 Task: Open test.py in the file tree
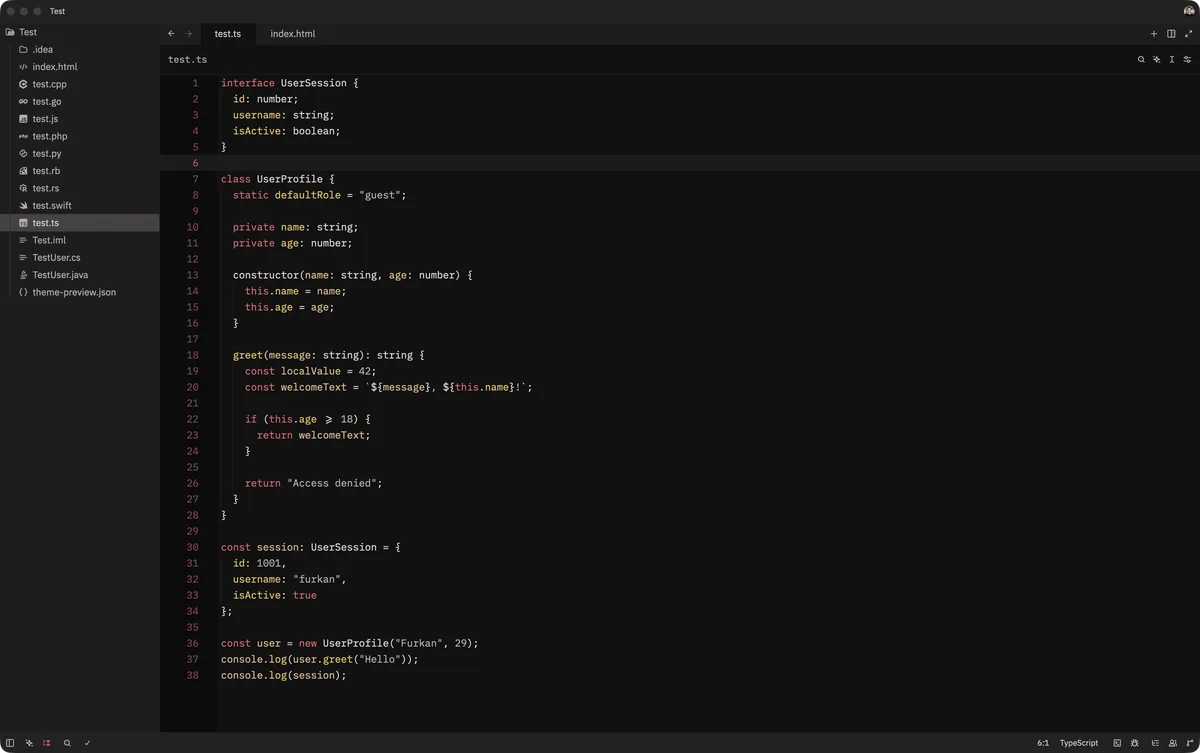(x=80, y=153)
